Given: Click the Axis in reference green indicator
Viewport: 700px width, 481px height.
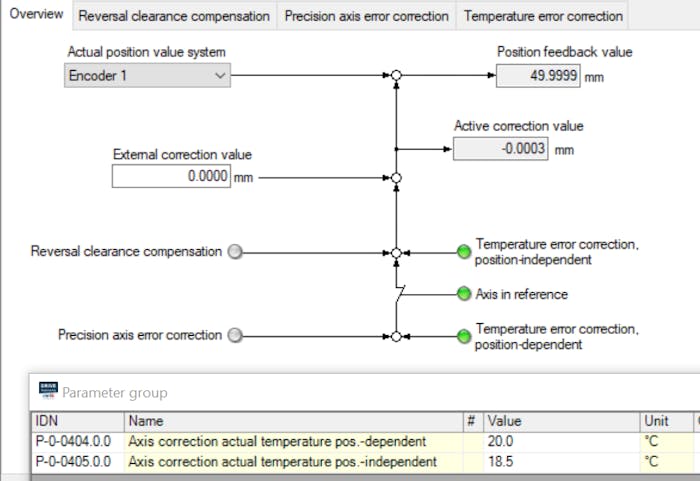Looking at the screenshot, I should [x=464, y=294].
